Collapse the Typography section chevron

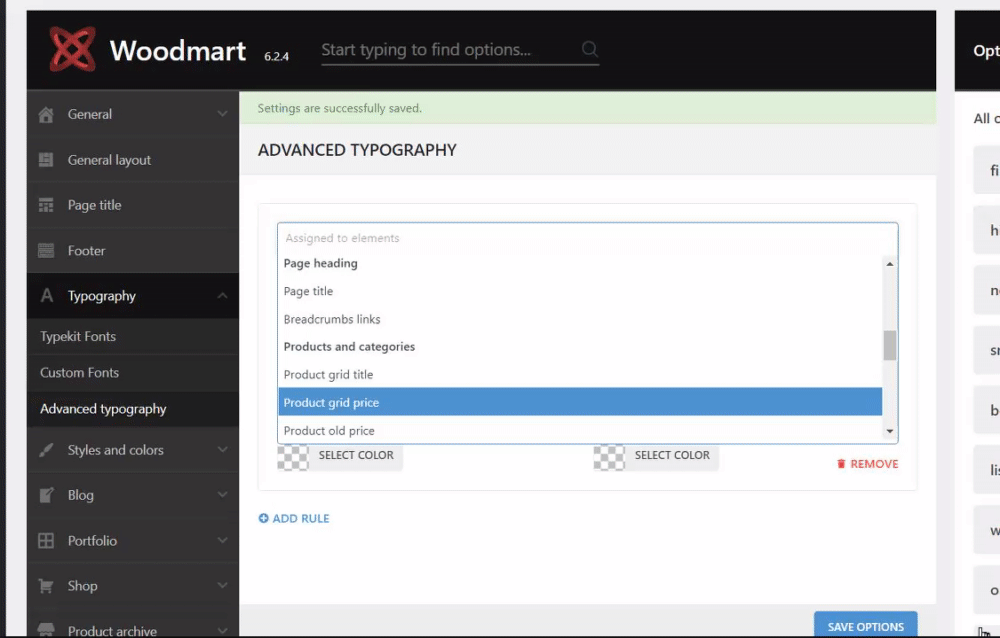pyautogui.click(x=222, y=296)
